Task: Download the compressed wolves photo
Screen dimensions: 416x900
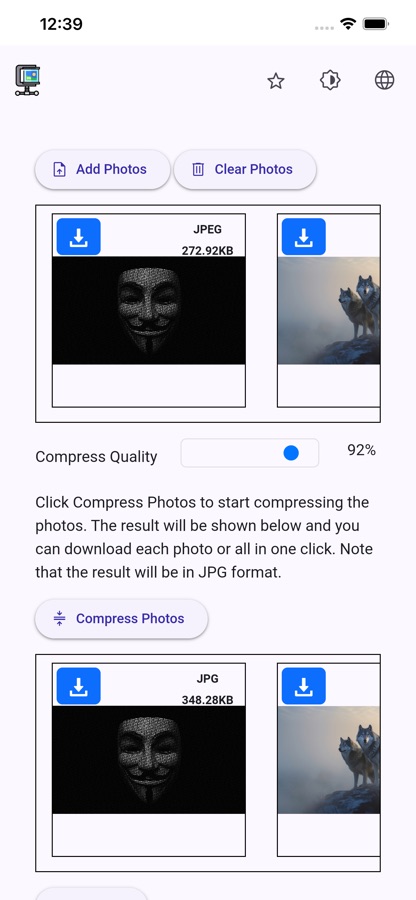Action: pyautogui.click(x=304, y=686)
